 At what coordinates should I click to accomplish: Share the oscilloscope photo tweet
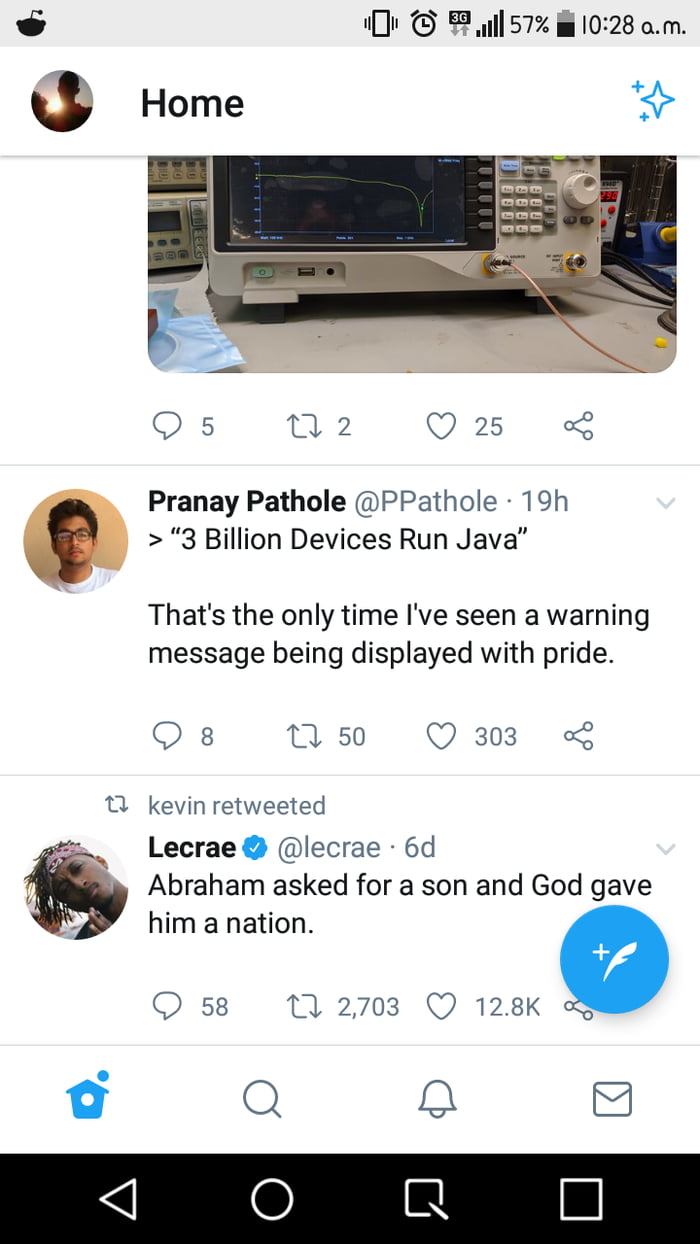579,427
